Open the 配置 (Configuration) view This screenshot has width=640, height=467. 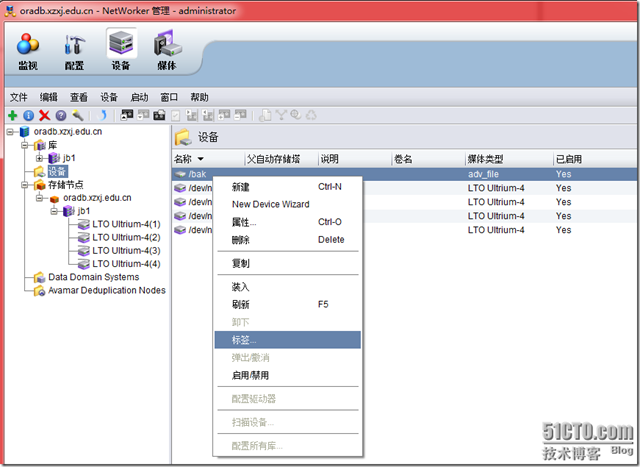point(74,51)
